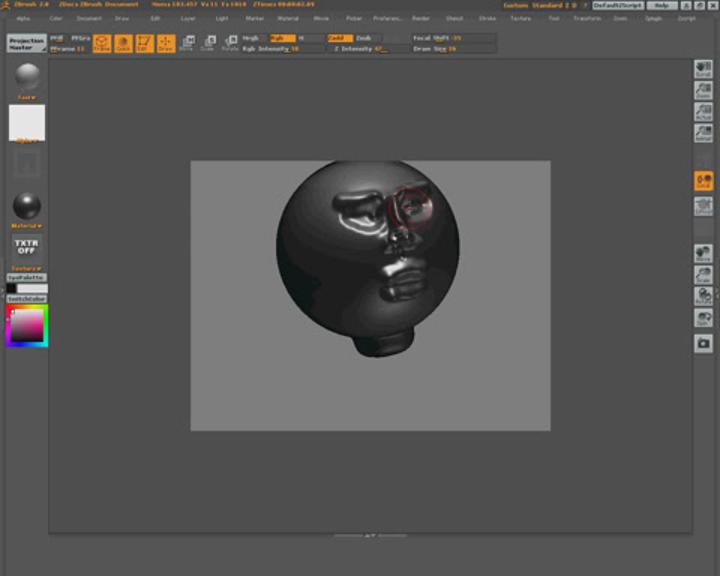
Task: Select the Draw mode button
Action: click(x=166, y=44)
